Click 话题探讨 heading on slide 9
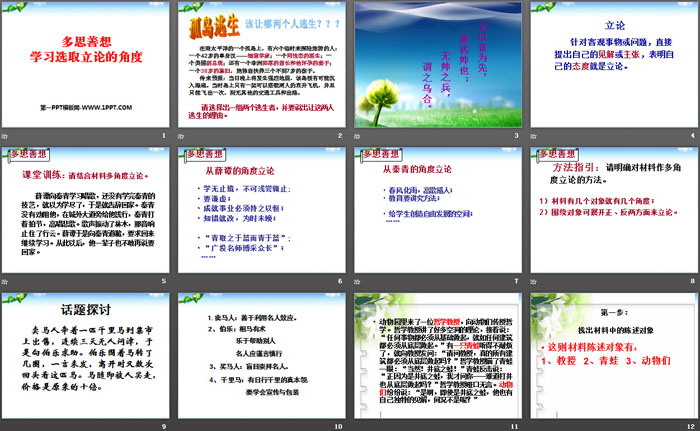Viewport: 700px width, 431px height. coord(86,310)
